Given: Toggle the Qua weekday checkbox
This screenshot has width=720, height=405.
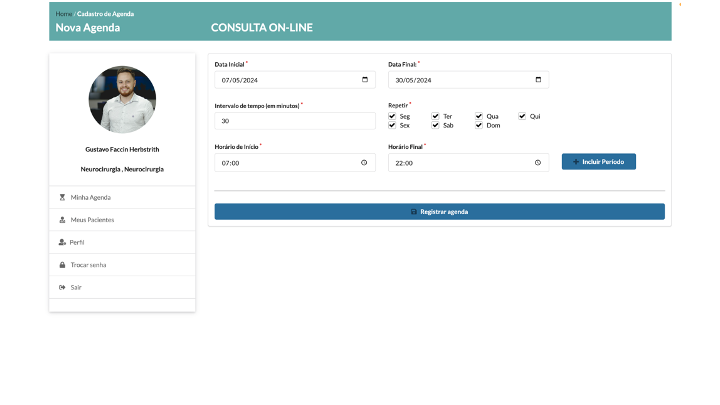Looking at the screenshot, I should 479,116.
